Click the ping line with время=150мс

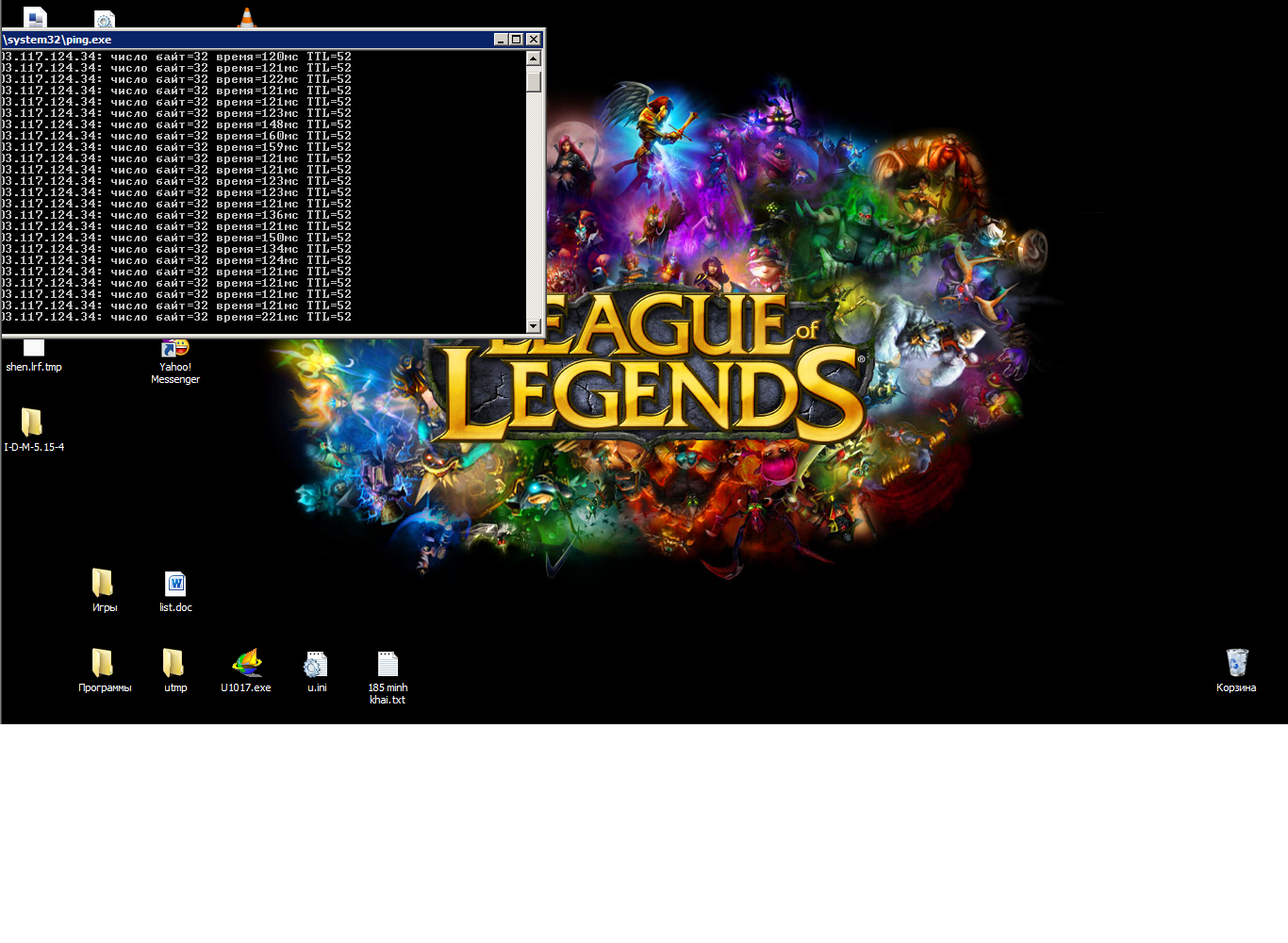176,238
